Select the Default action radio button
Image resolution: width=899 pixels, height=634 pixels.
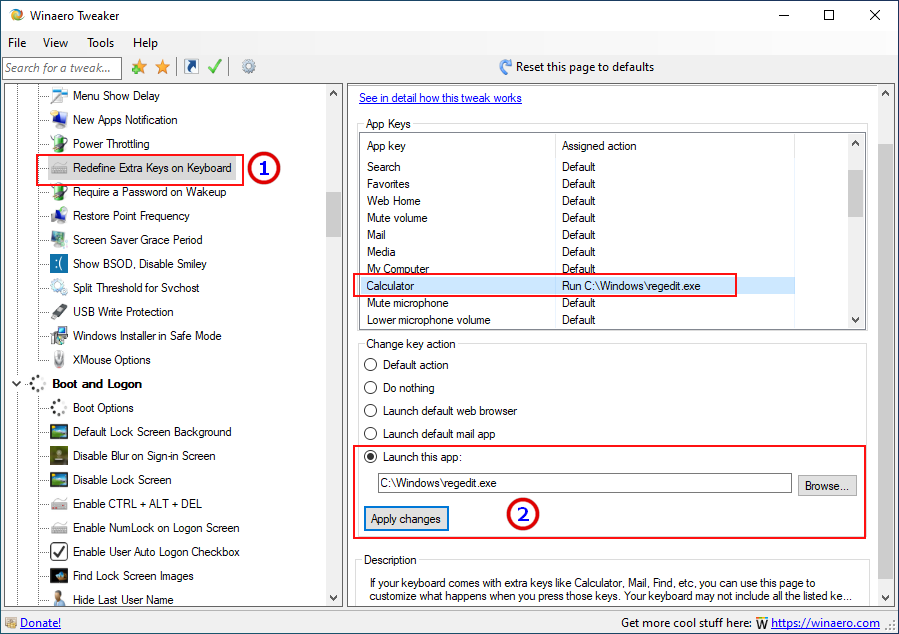point(371,365)
